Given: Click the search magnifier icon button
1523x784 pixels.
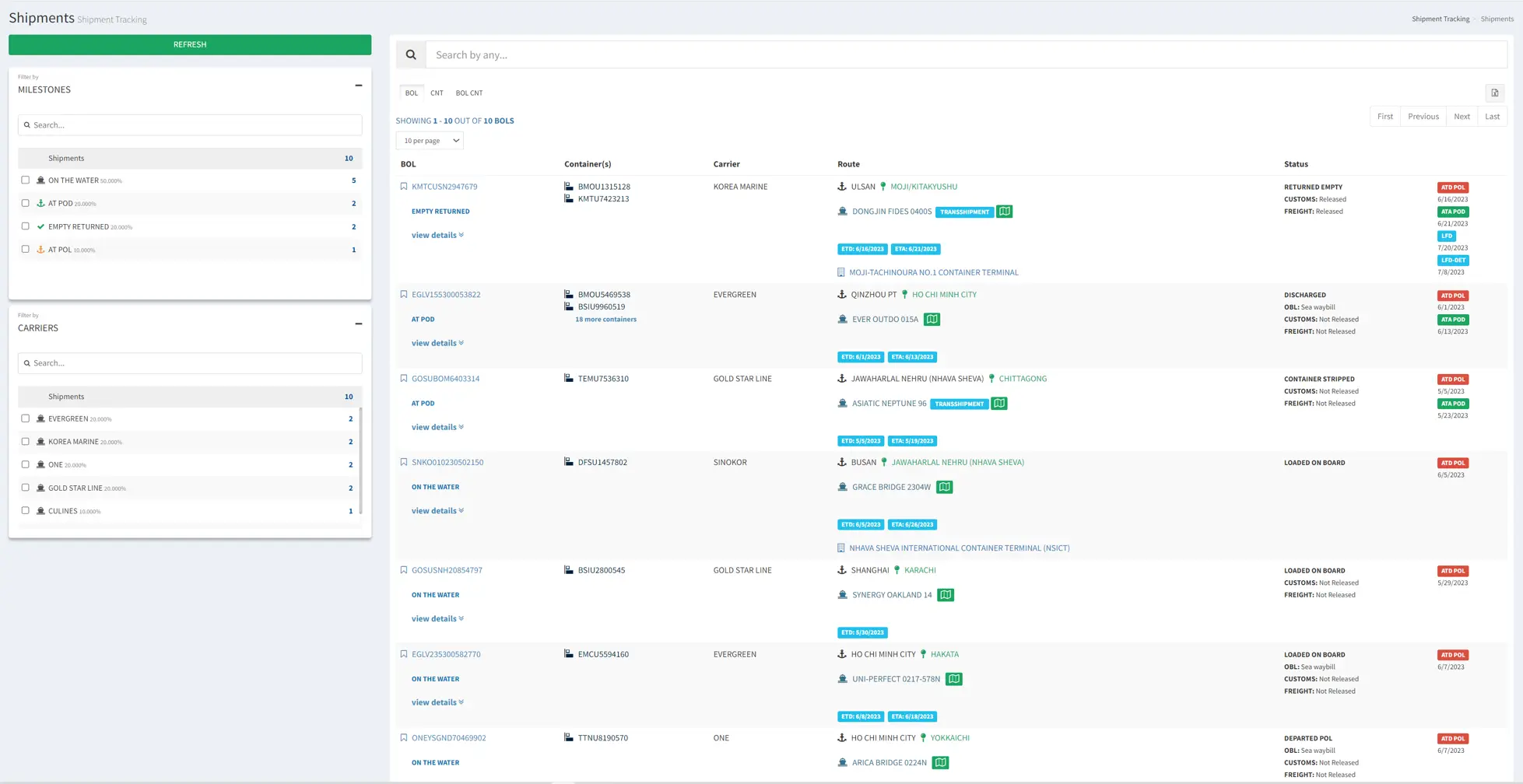Looking at the screenshot, I should point(411,54).
